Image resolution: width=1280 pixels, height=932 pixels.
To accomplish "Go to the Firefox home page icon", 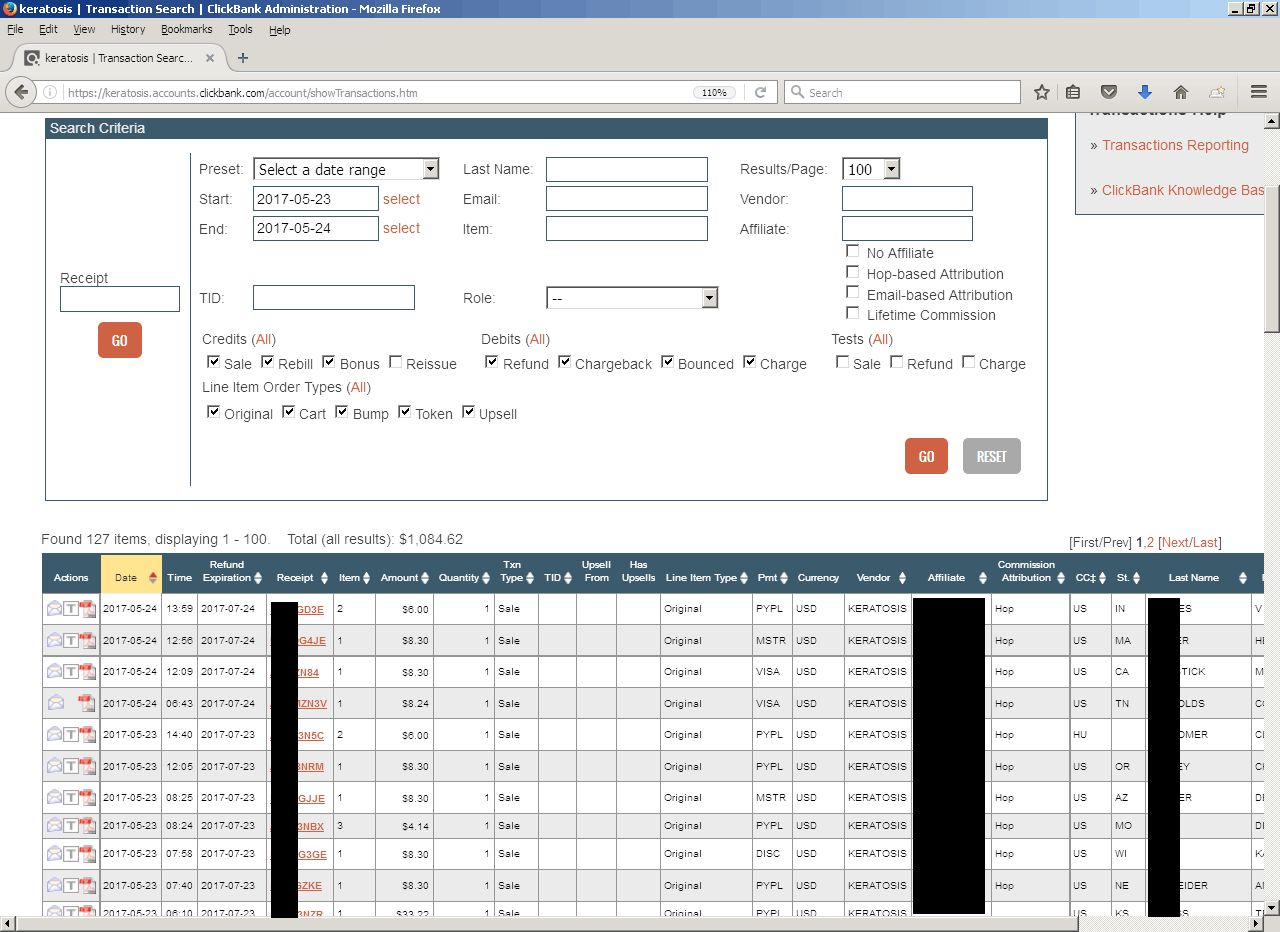I will click(x=1181, y=92).
